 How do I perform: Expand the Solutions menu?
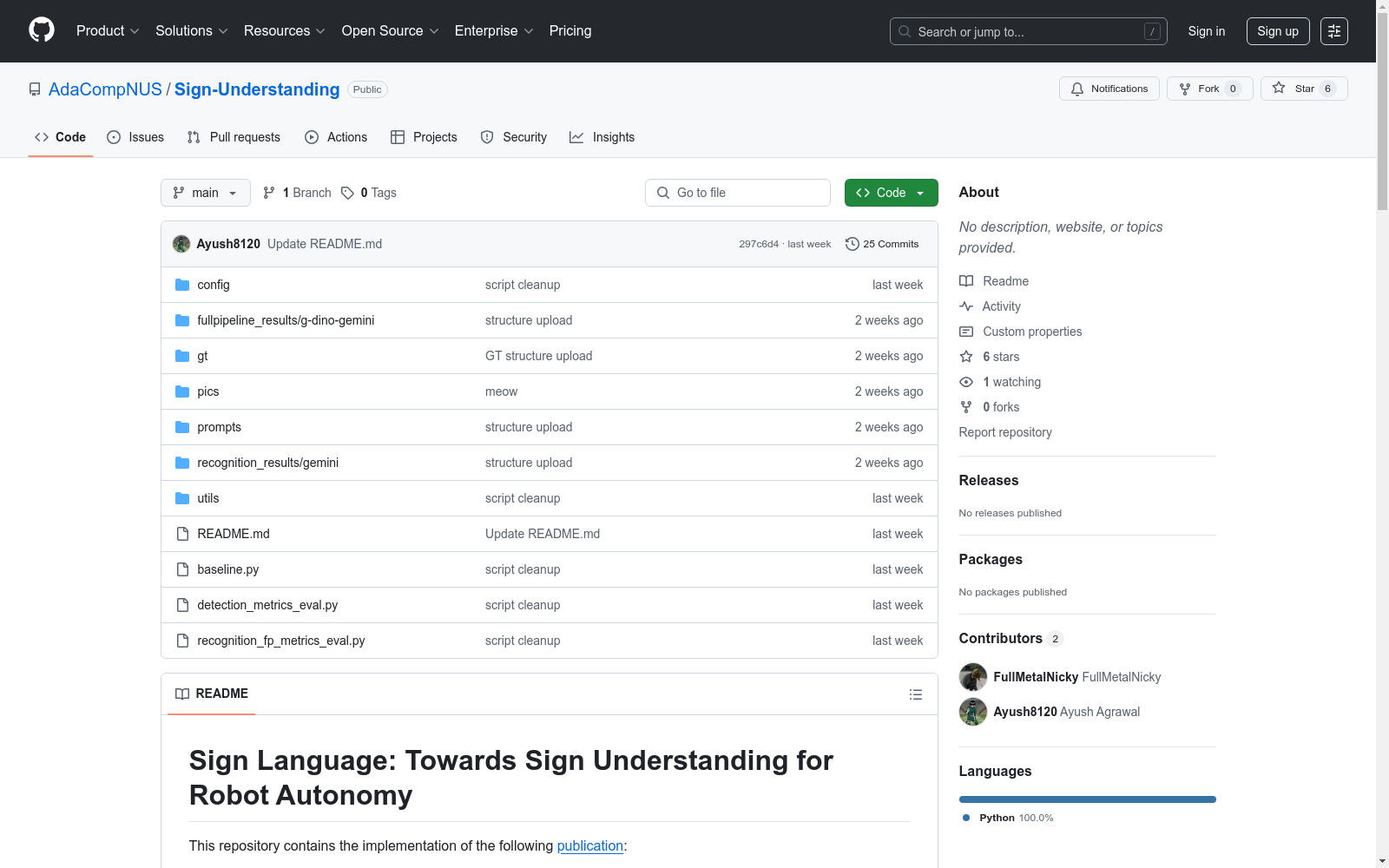[192, 30]
